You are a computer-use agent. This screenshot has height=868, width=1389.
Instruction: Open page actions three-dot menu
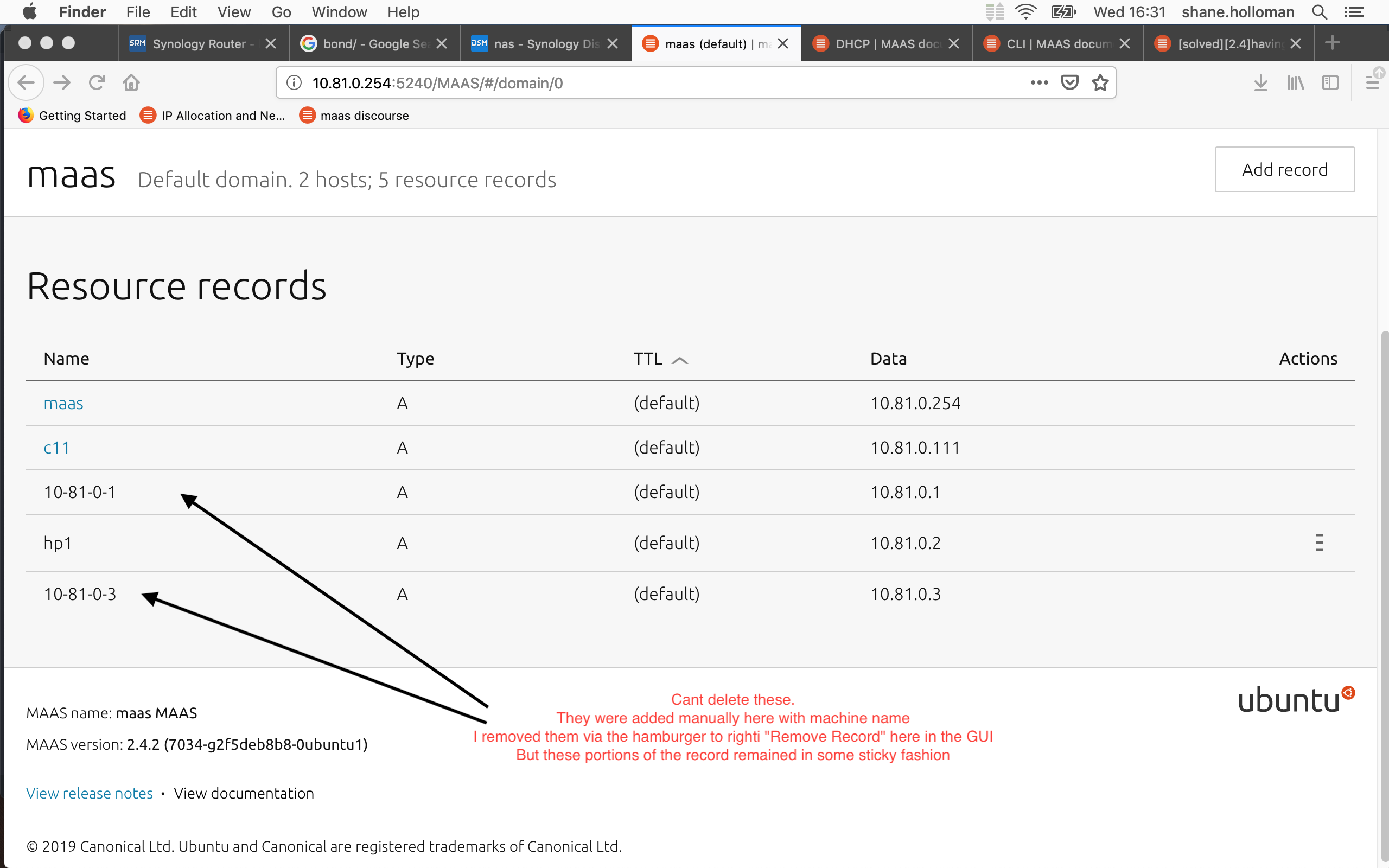(1039, 82)
